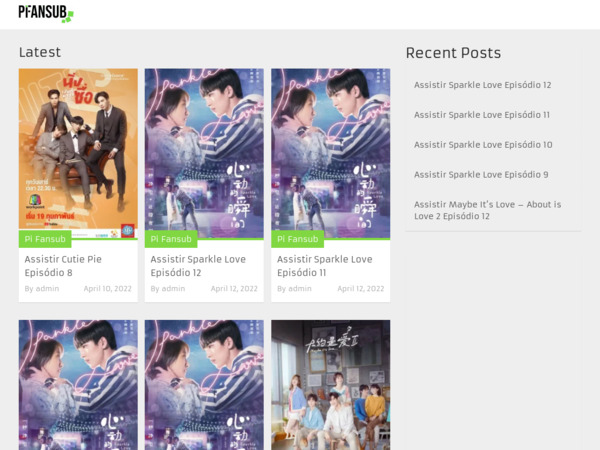Click By admin on Sparkle Love Episódio 12 card
The image size is (600, 450).
click(x=168, y=289)
